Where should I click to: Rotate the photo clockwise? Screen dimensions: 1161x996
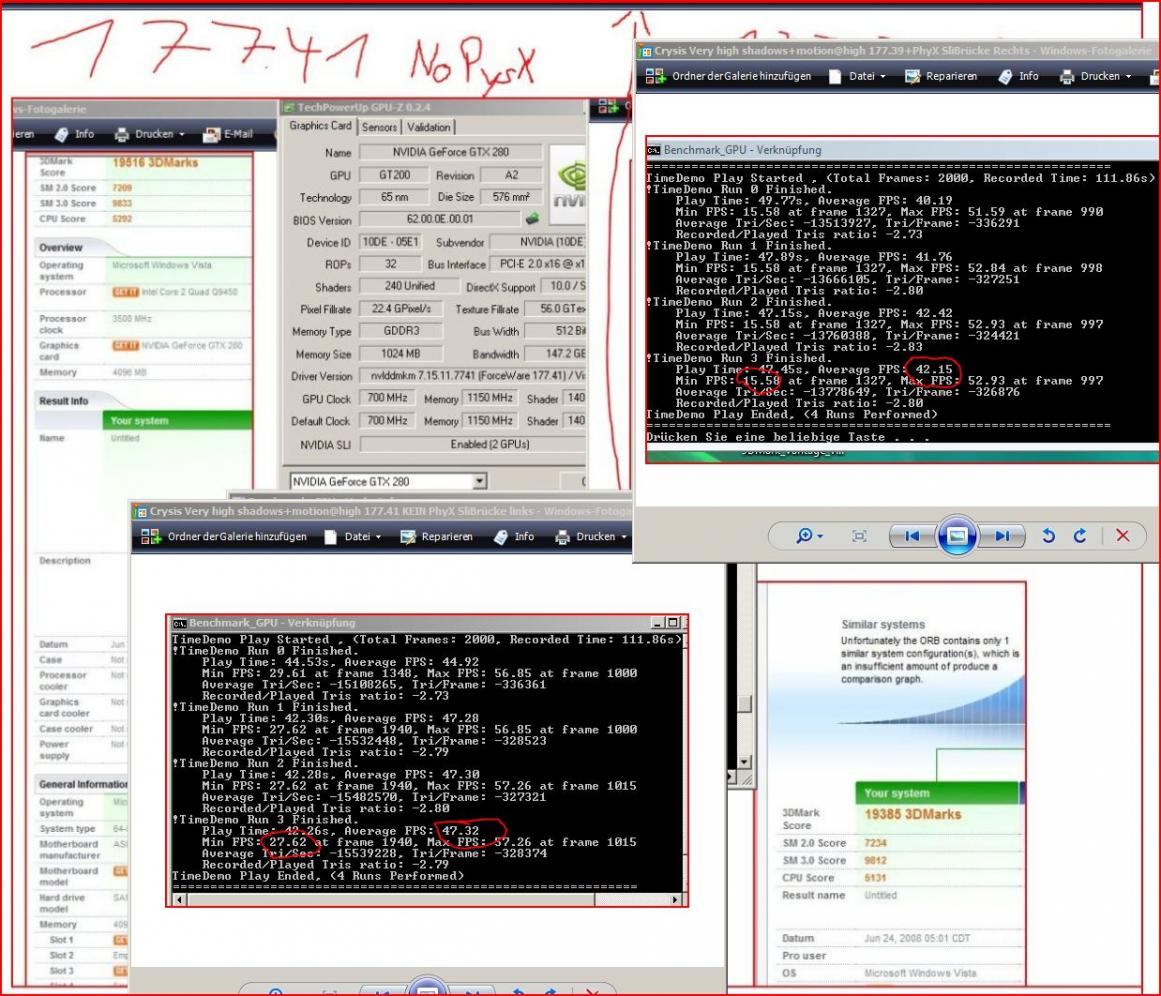coord(1080,536)
